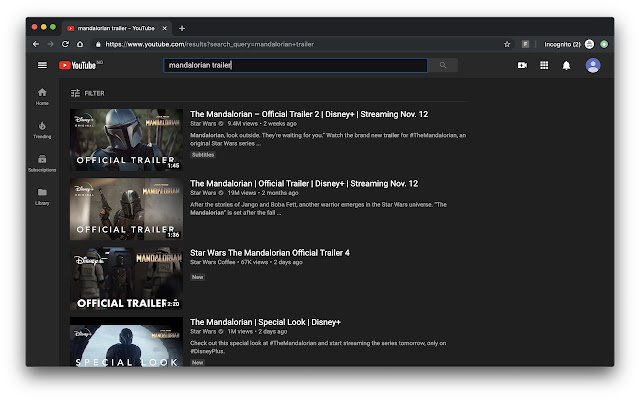Play the Trailer 4 thumbnail 2:20

126,278
